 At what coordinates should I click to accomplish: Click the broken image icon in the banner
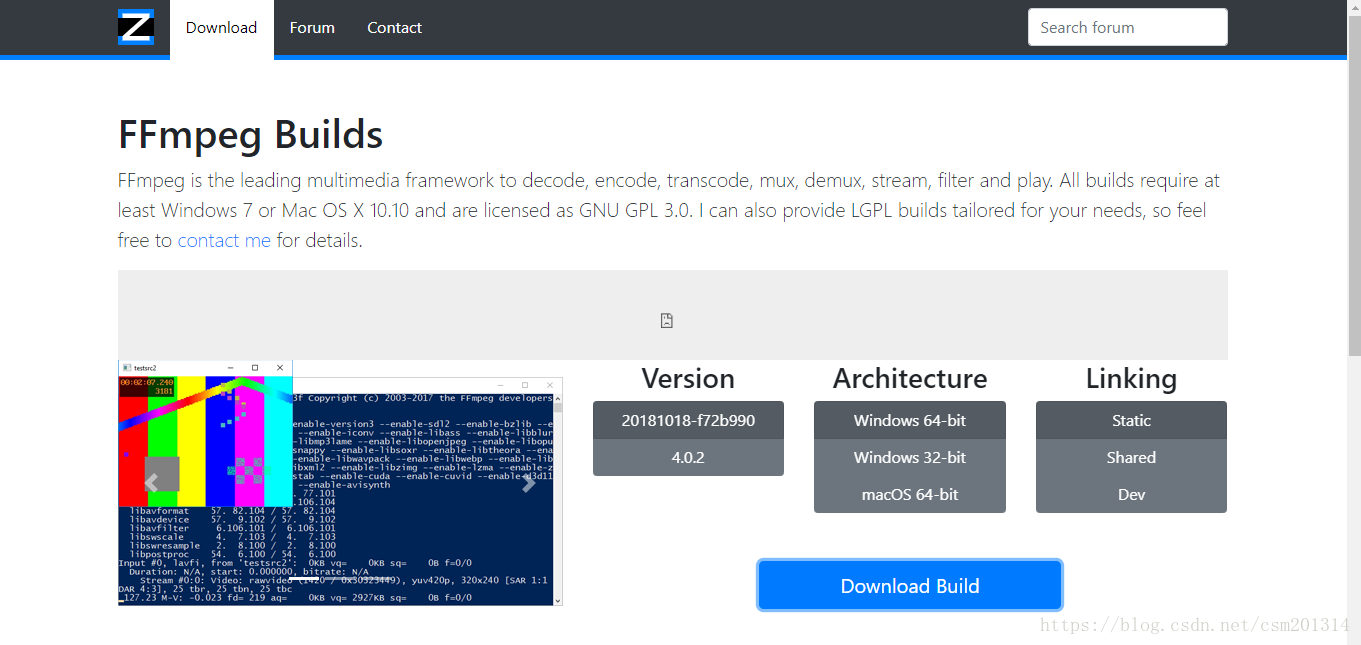(x=667, y=320)
